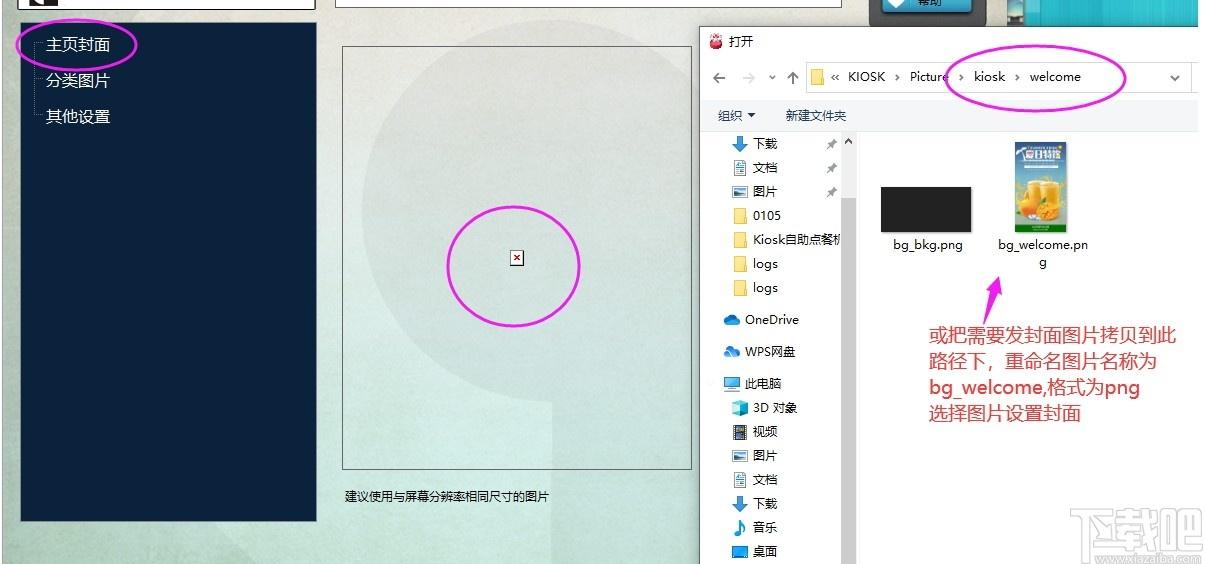Viewport: 1205px width, 564px height.
Task: Click kiosk folder in the address path
Action: (x=990, y=76)
